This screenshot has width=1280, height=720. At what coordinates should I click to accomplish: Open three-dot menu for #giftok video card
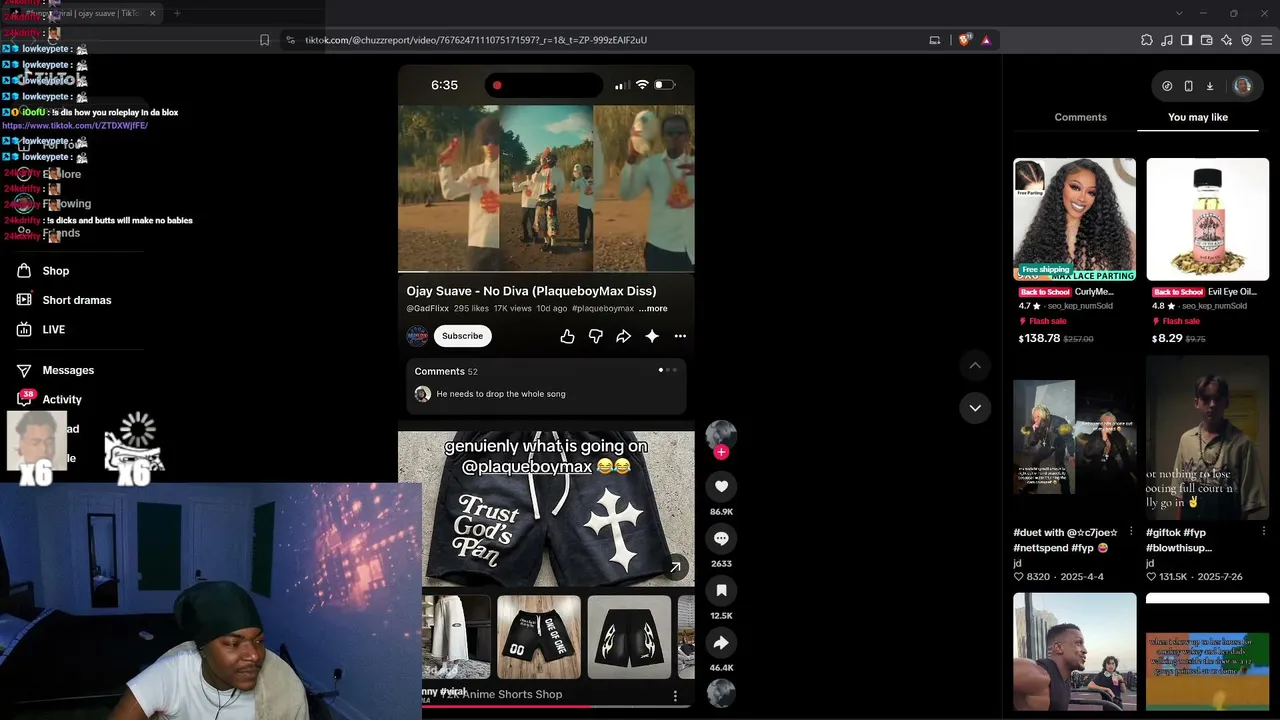tap(1264, 532)
